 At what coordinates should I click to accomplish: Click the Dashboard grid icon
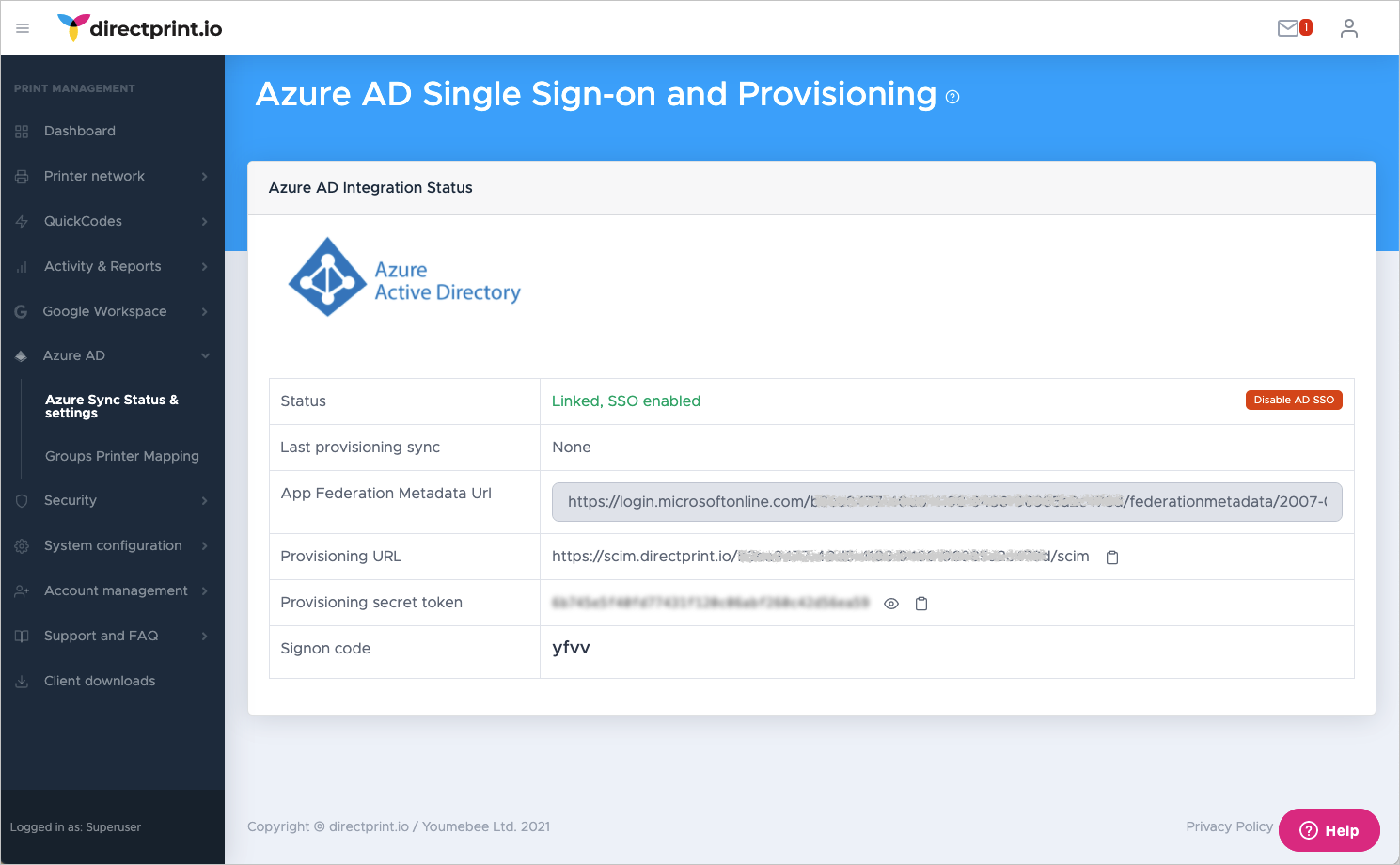pyautogui.click(x=22, y=132)
